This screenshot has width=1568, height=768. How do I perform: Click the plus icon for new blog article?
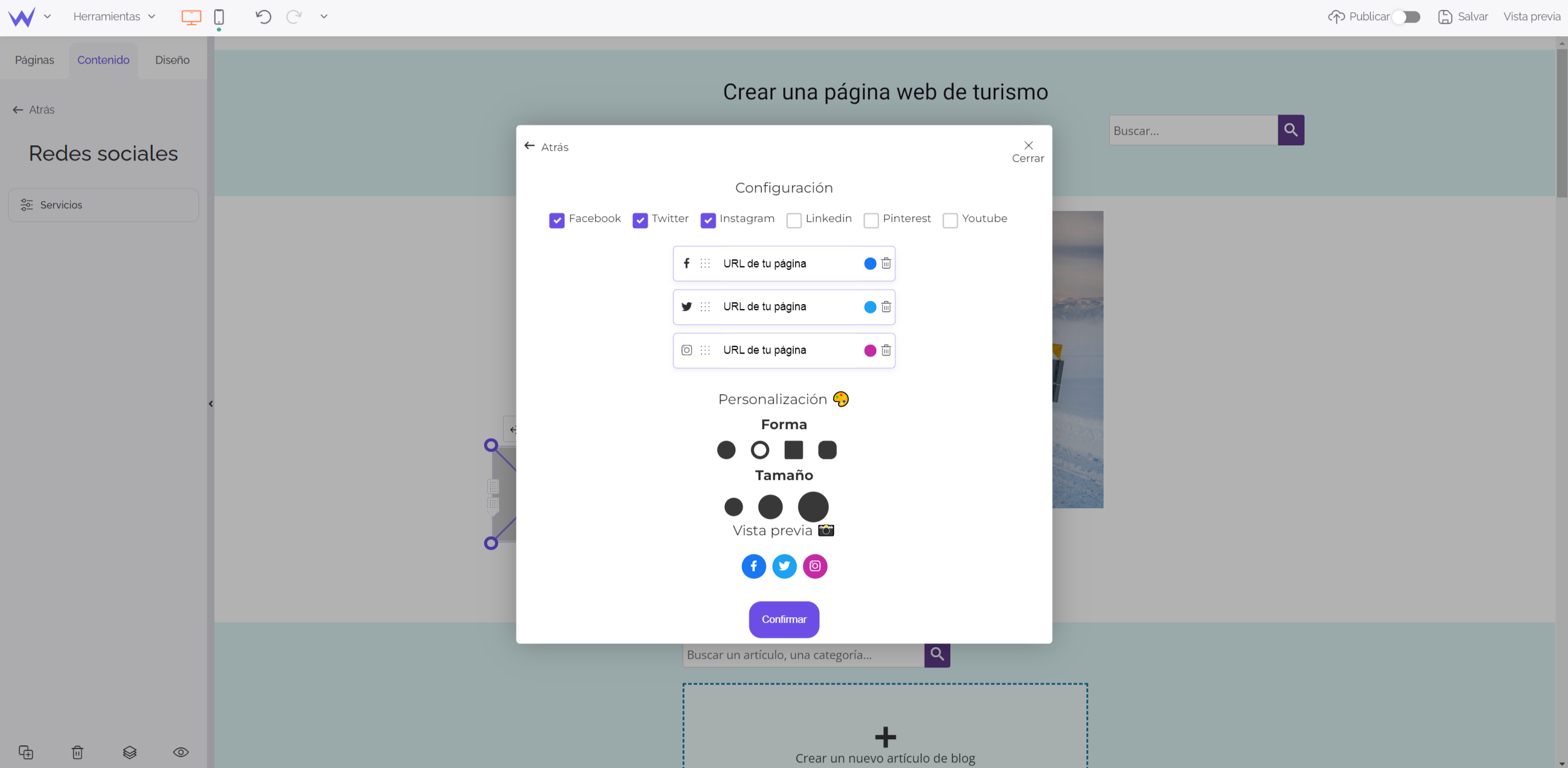[x=885, y=737]
